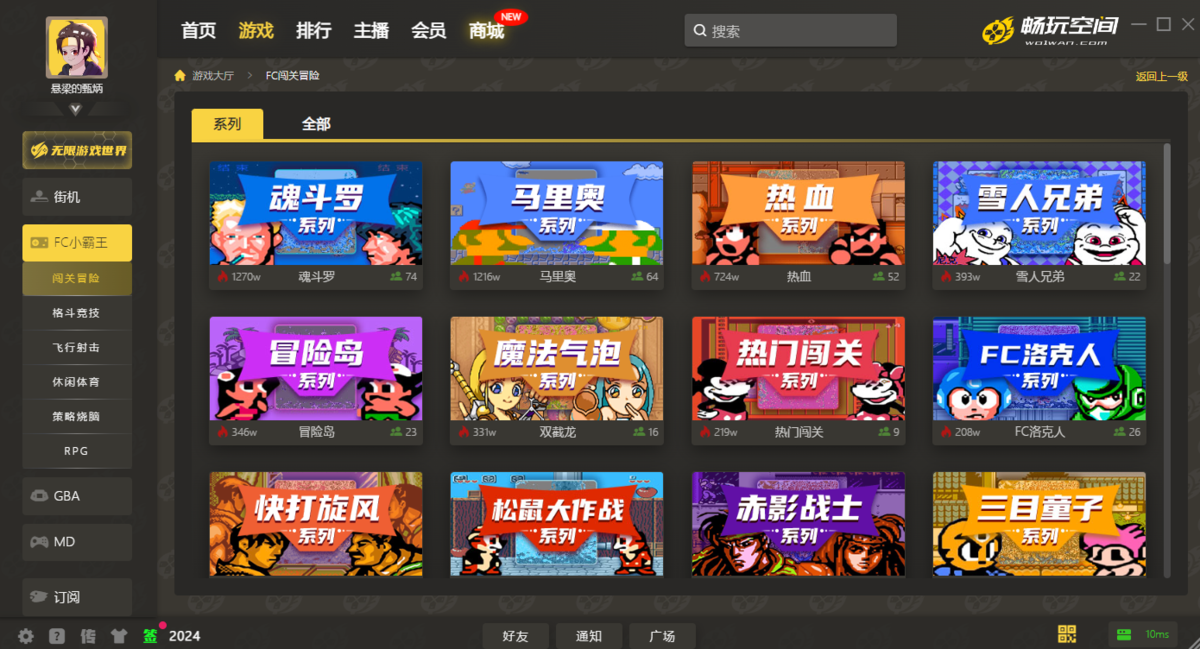Open the 首页 top menu item
This screenshot has width=1200, height=649.
[x=198, y=31]
